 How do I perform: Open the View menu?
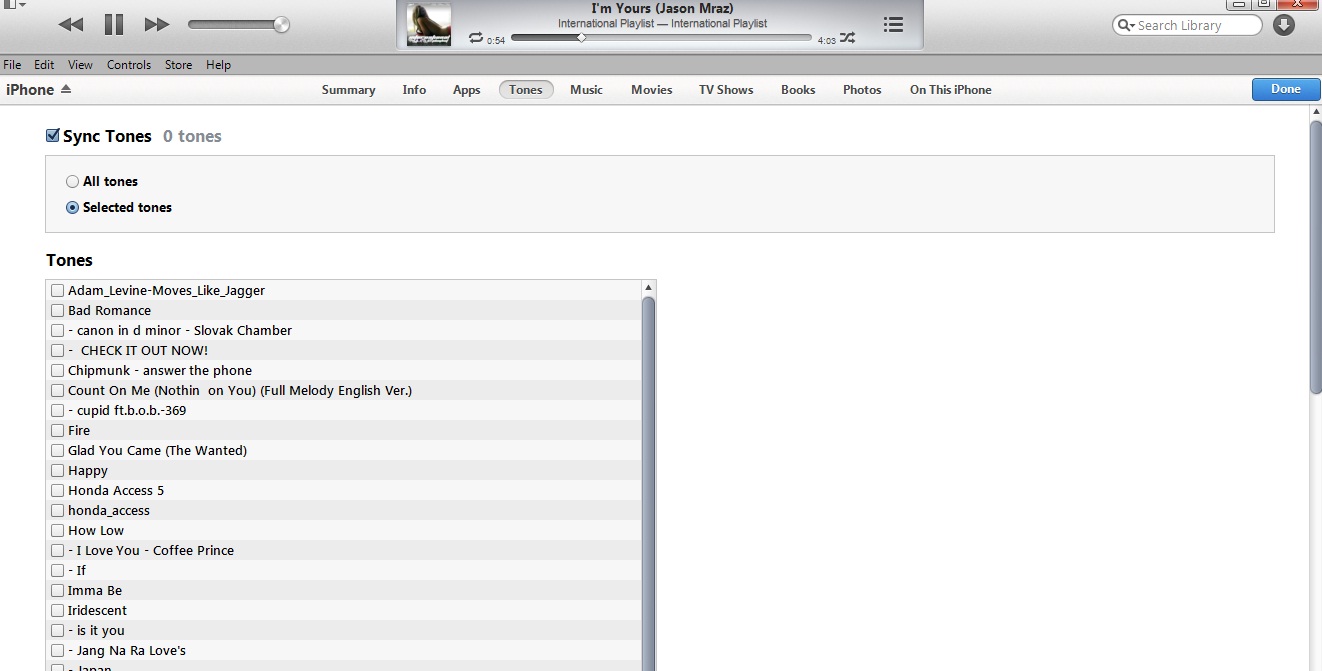click(80, 65)
